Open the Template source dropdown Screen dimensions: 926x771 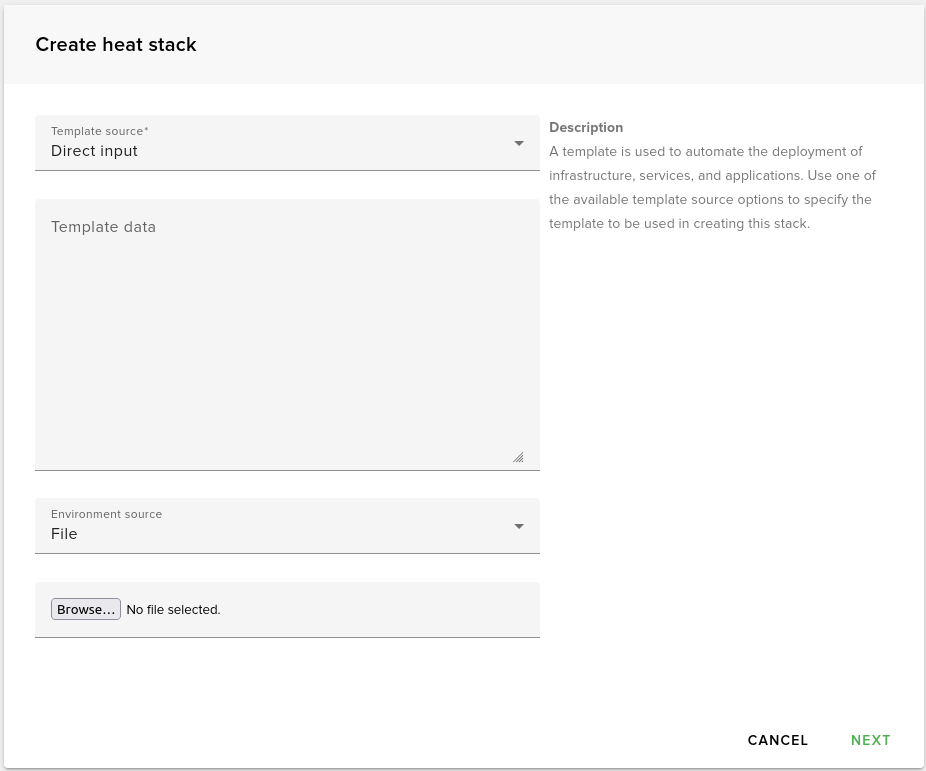pyautogui.click(x=287, y=142)
